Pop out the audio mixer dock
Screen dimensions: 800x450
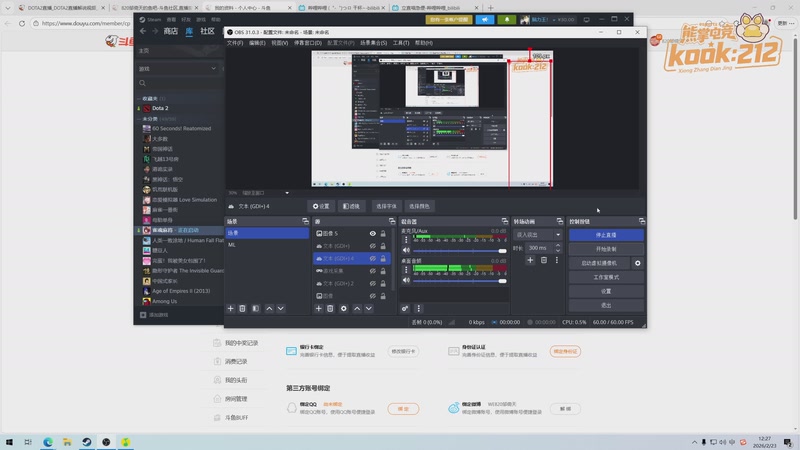tap(505, 221)
